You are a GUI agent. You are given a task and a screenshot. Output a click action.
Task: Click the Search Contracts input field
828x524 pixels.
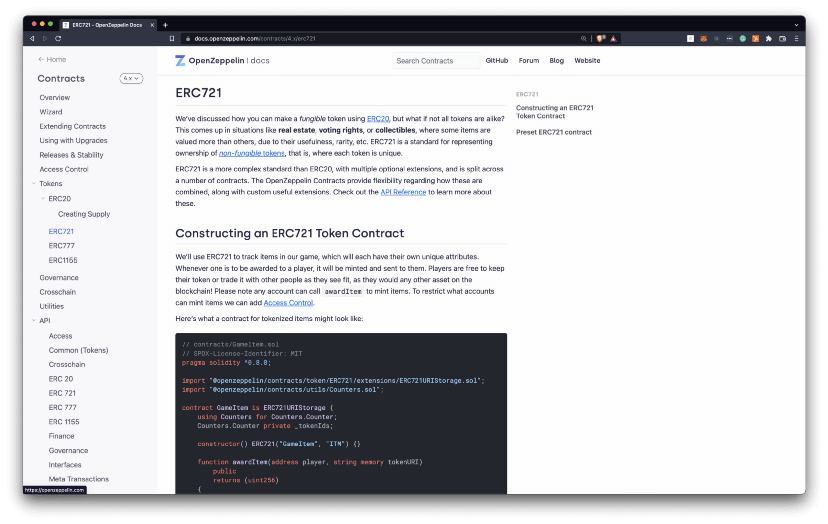pyautogui.click(x=436, y=61)
